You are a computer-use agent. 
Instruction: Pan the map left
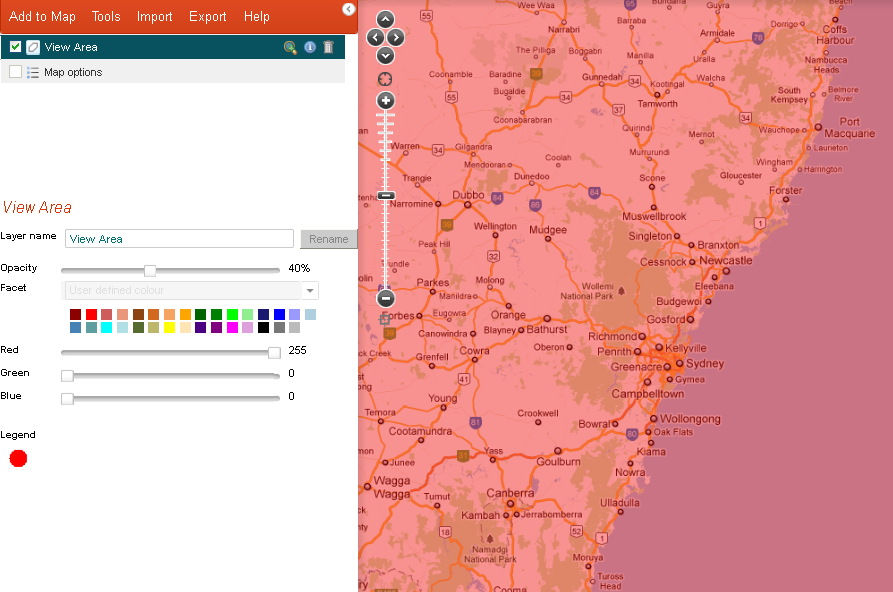(x=375, y=38)
